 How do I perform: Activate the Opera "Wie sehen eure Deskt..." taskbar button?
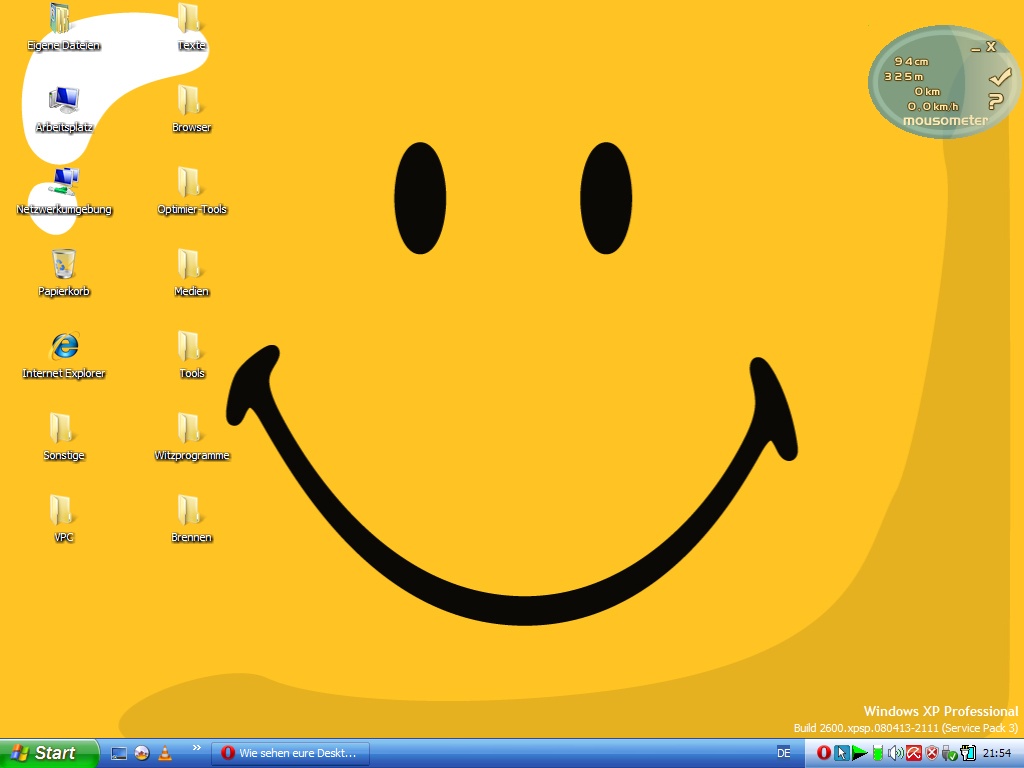pos(290,753)
